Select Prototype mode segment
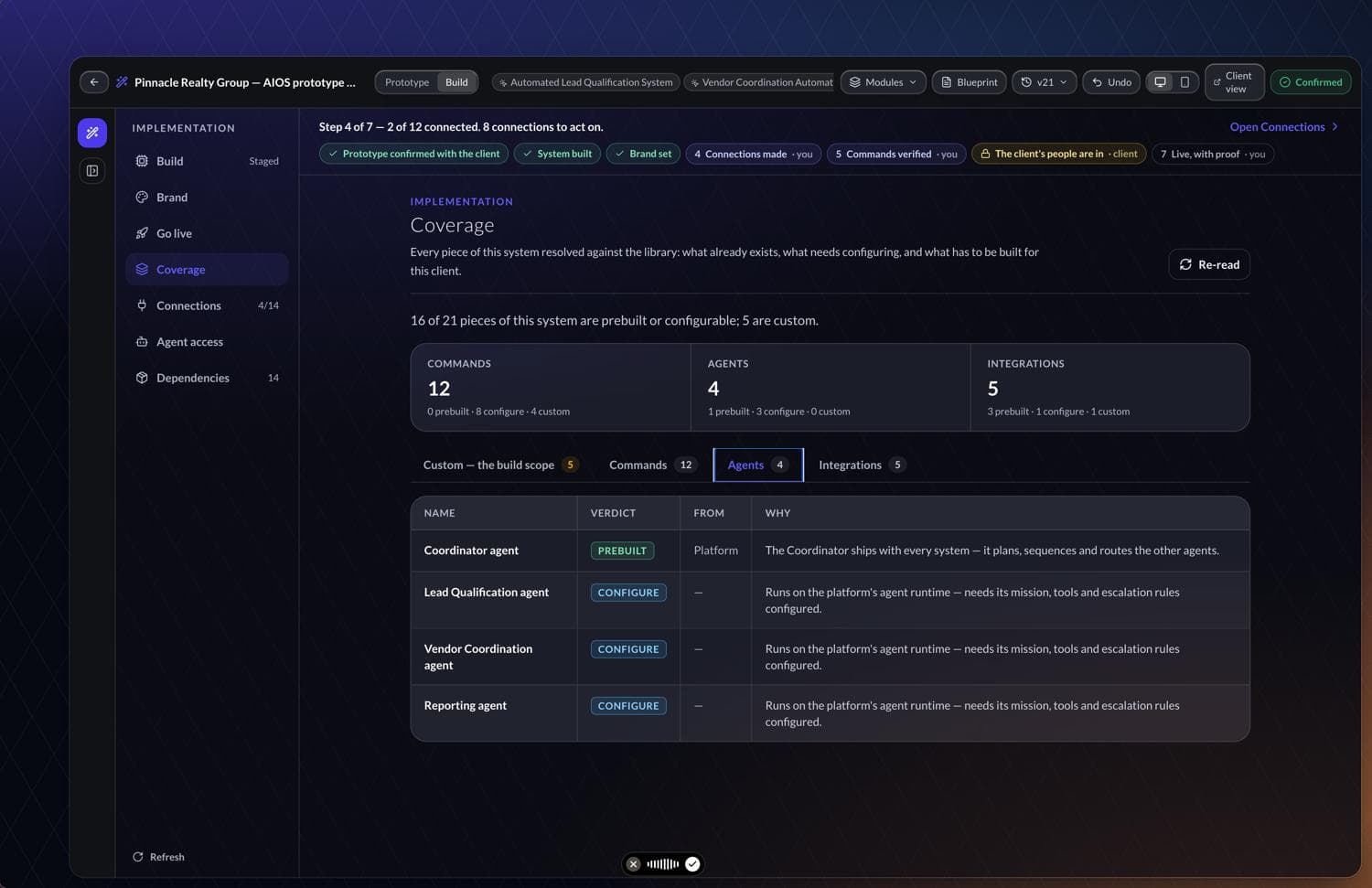The image size is (1372, 888). coord(407,82)
